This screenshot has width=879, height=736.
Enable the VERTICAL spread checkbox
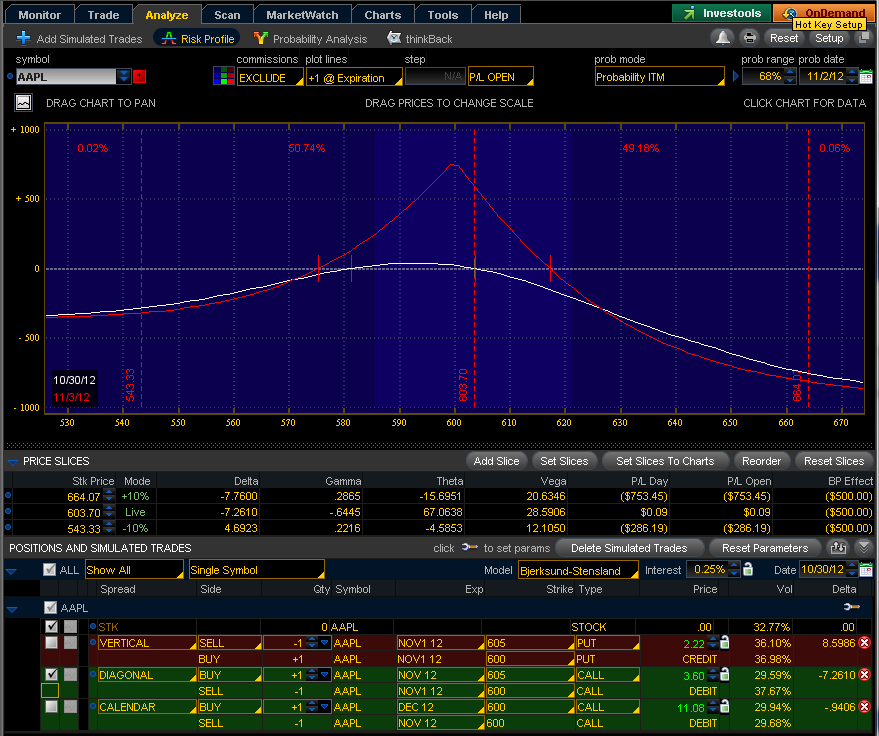tap(51, 642)
